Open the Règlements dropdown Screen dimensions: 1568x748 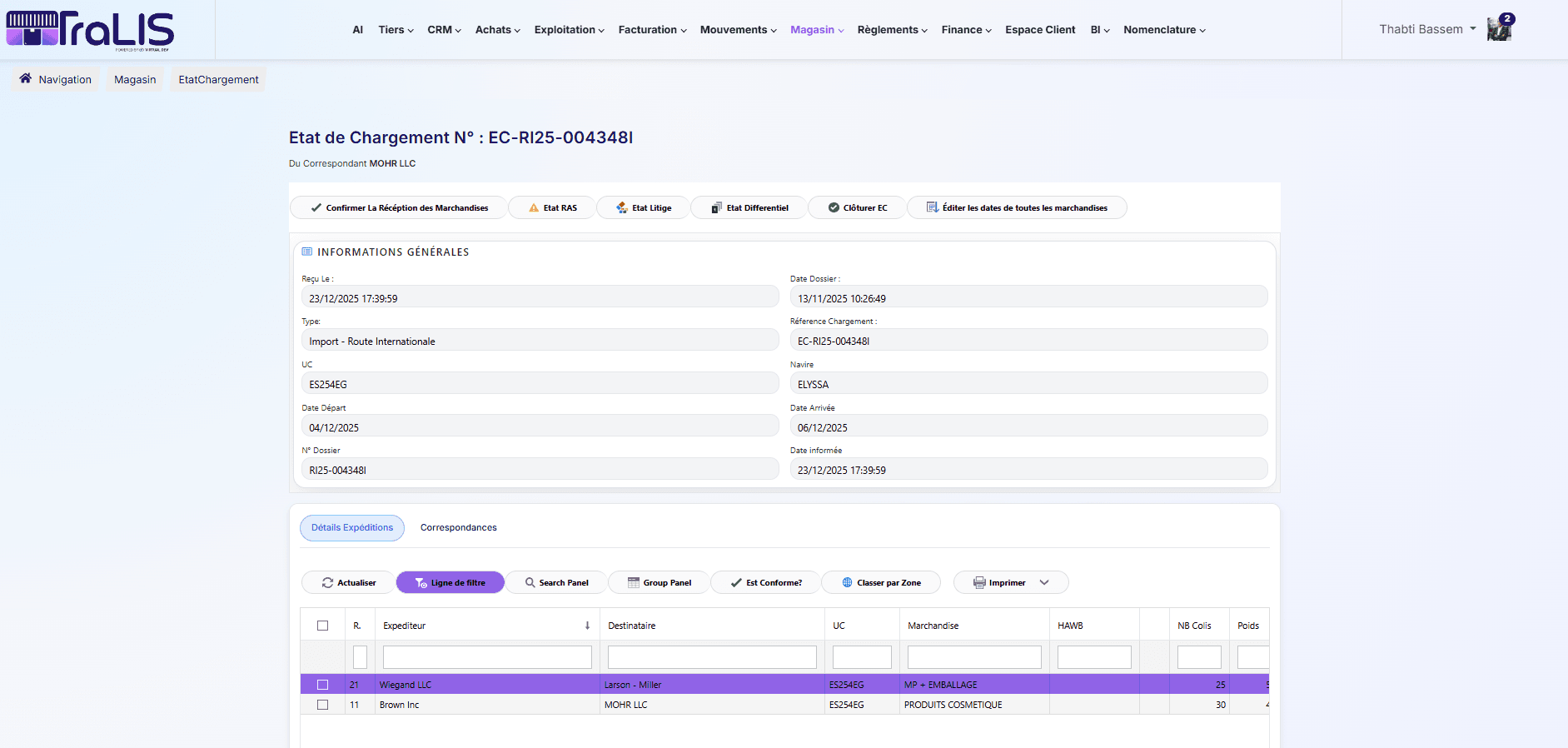coord(893,30)
